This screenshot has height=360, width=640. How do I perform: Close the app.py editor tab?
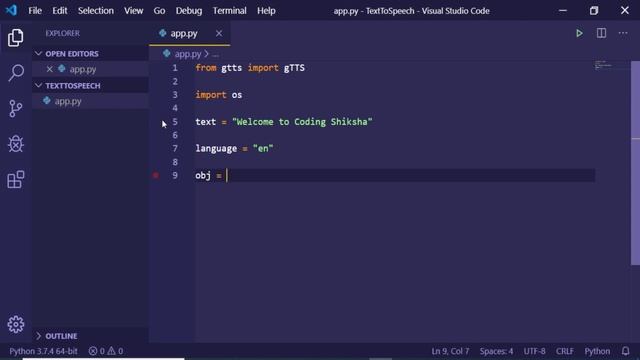coord(219,33)
